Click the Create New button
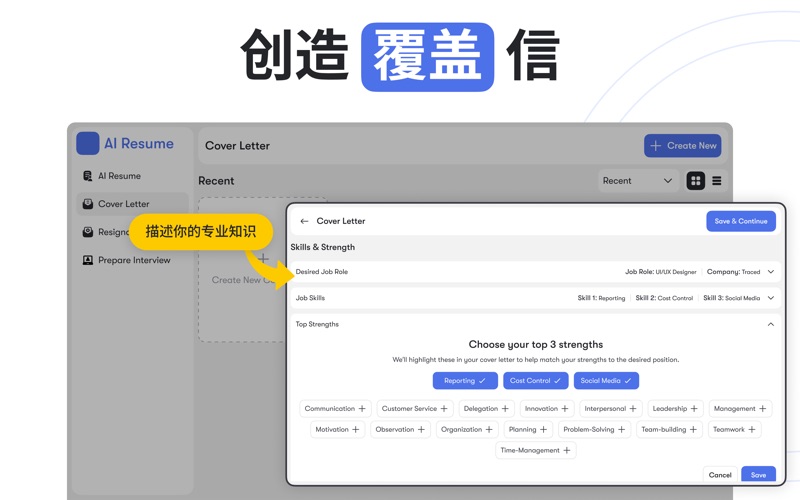 pyautogui.click(x=682, y=145)
